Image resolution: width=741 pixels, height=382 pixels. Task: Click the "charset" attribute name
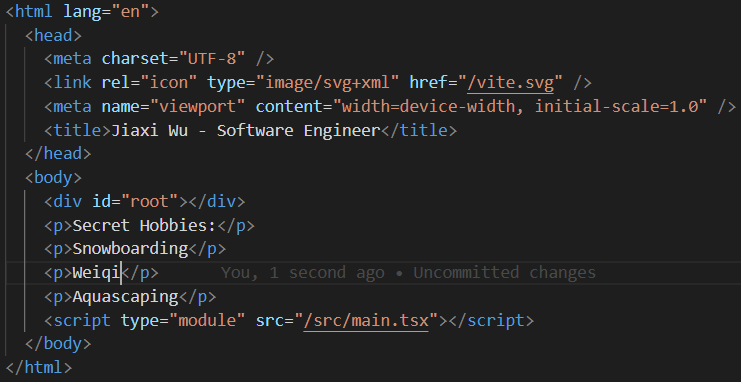[x=135, y=59]
